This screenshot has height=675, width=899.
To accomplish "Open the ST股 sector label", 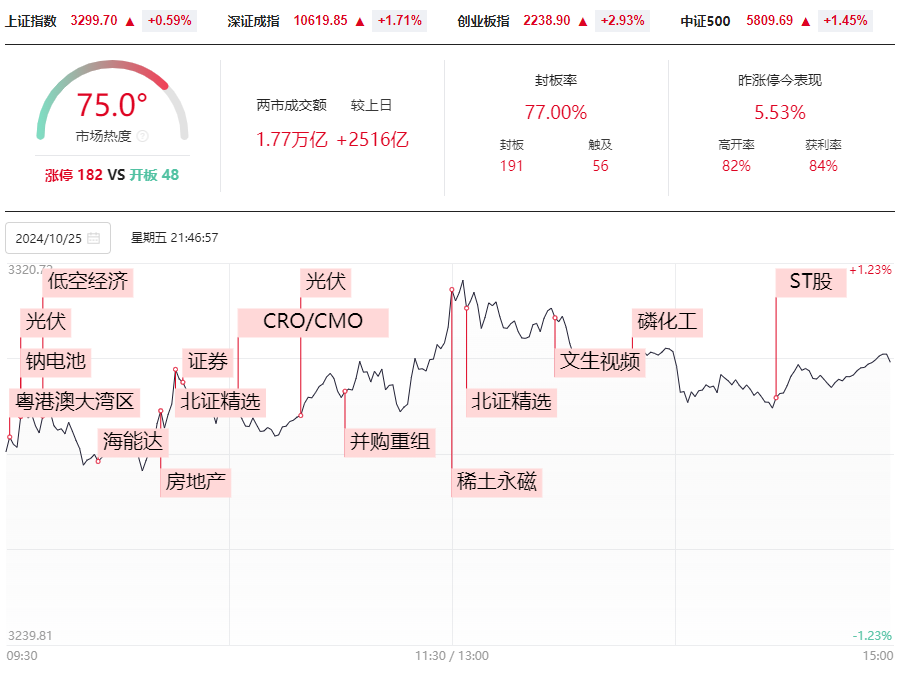I will [811, 282].
